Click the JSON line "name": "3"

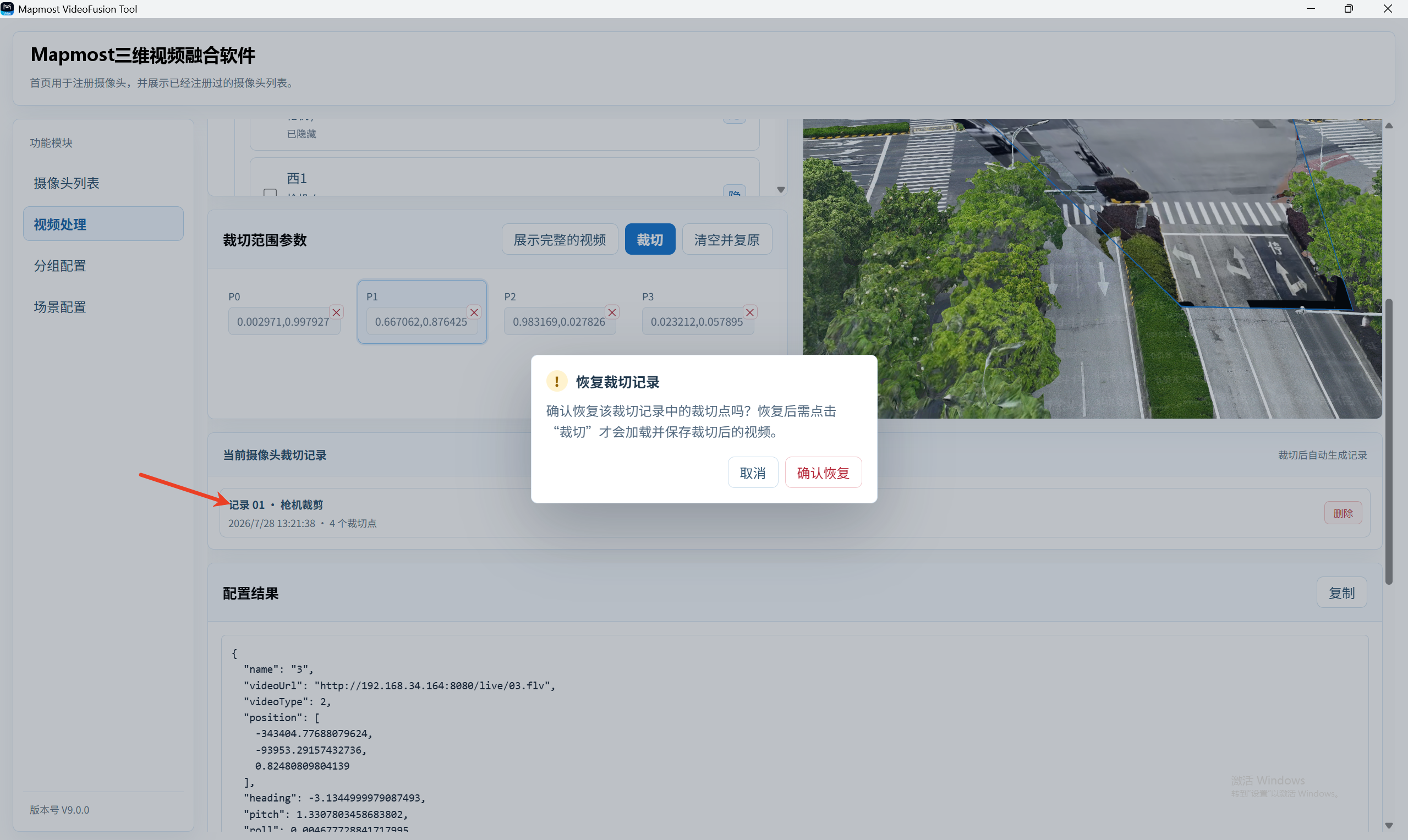(x=278, y=669)
